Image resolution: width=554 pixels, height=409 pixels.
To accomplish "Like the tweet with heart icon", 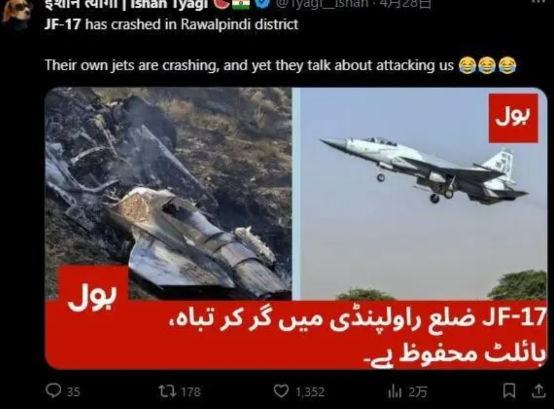I will tap(281, 391).
